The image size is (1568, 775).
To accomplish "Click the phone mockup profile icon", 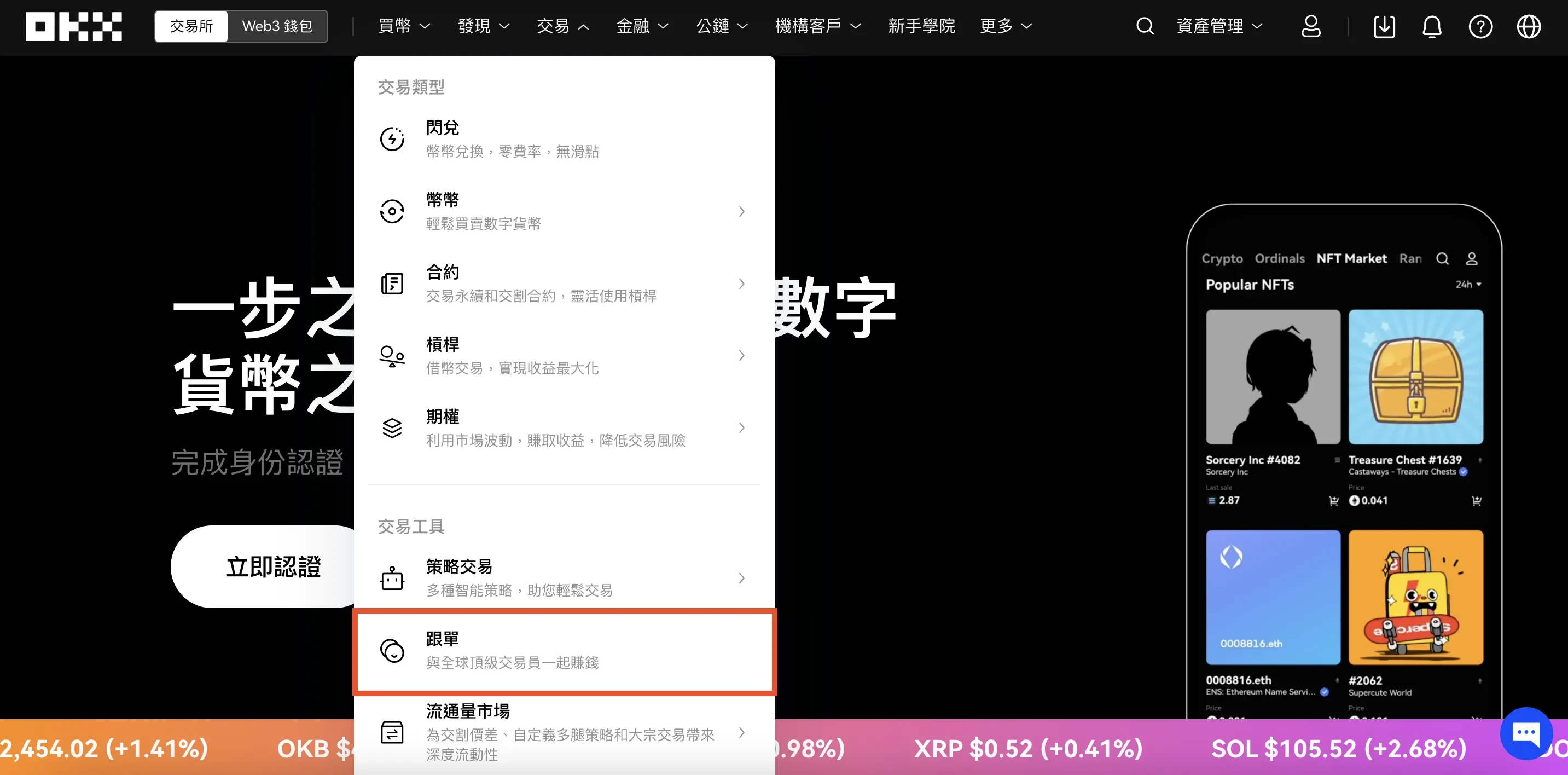I will (1471, 259).
